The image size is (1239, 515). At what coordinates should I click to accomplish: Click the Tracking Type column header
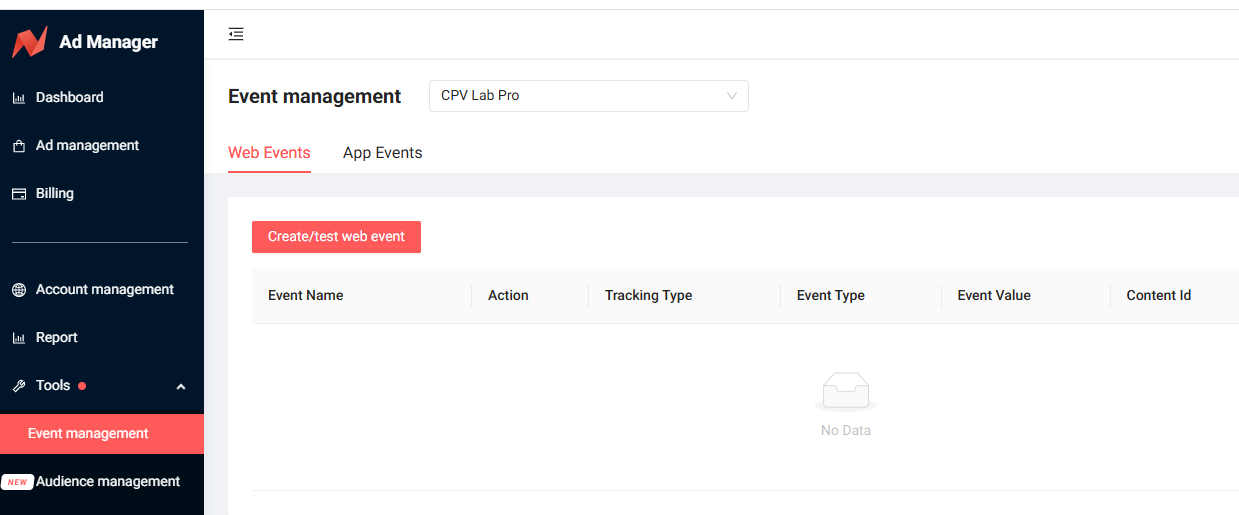(648, 296)
